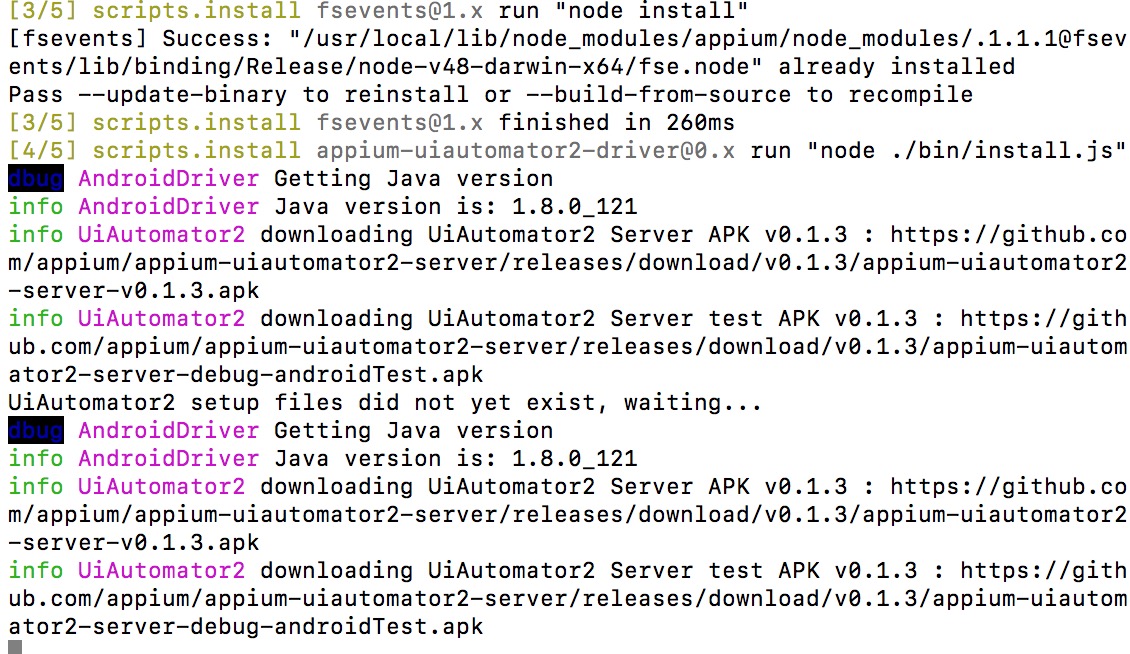Click the words "already installed"
Viewport: 1130px width, 654px height.
[x=897, y=66]
